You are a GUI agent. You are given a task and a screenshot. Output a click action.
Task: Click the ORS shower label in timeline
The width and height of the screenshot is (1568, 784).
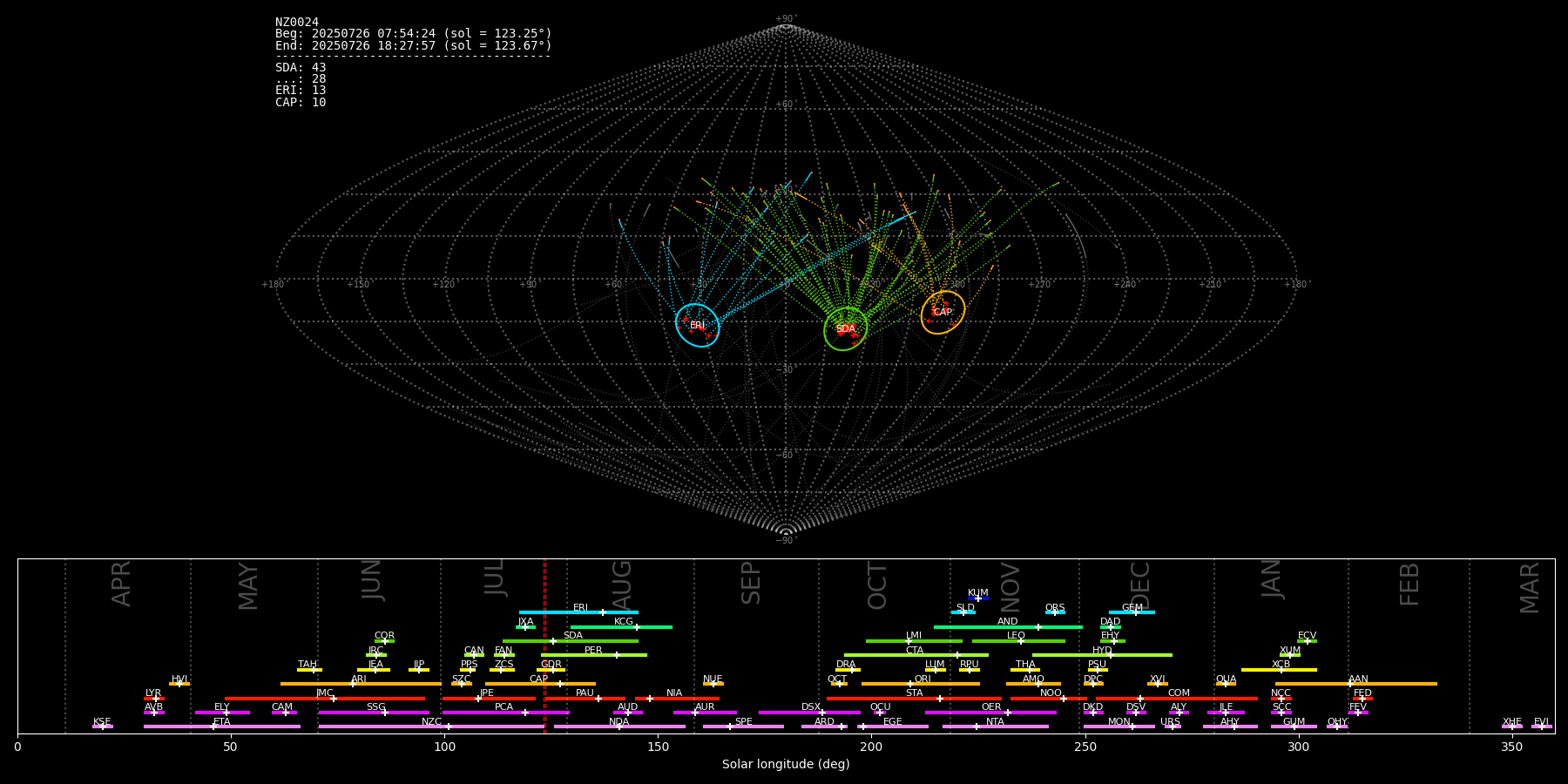click(x=1055, y=608)
